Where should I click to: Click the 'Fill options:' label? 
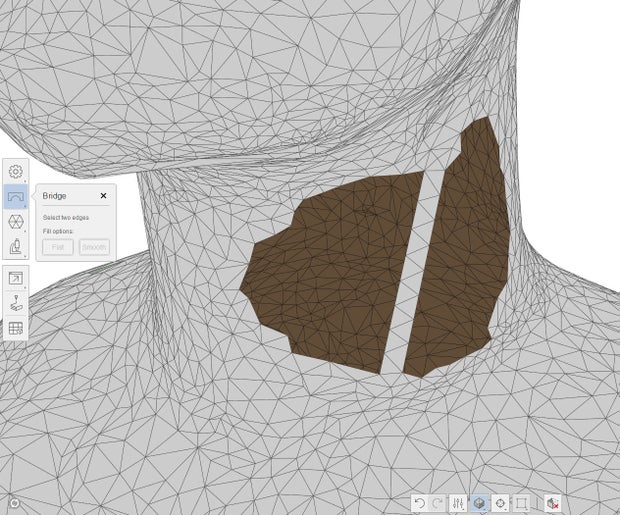pyautogui.click(x=58, y=231)
